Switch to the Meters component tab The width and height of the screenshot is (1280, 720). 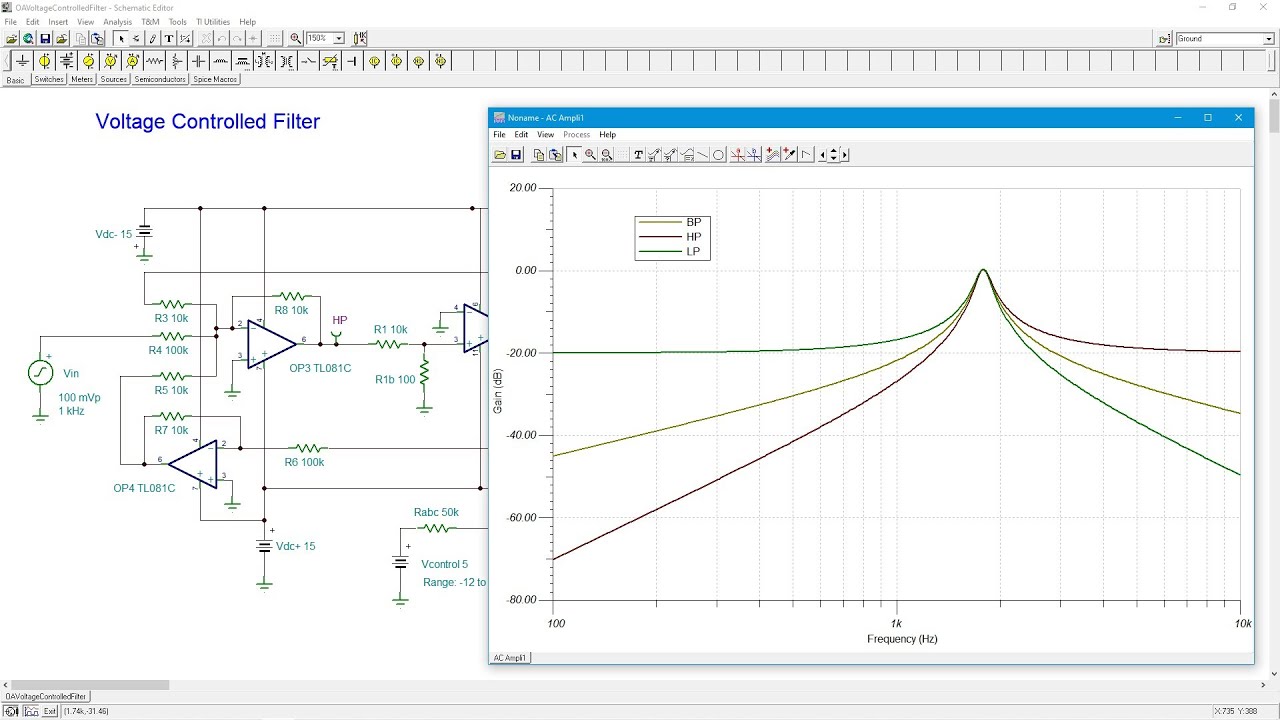pos(82,79)
